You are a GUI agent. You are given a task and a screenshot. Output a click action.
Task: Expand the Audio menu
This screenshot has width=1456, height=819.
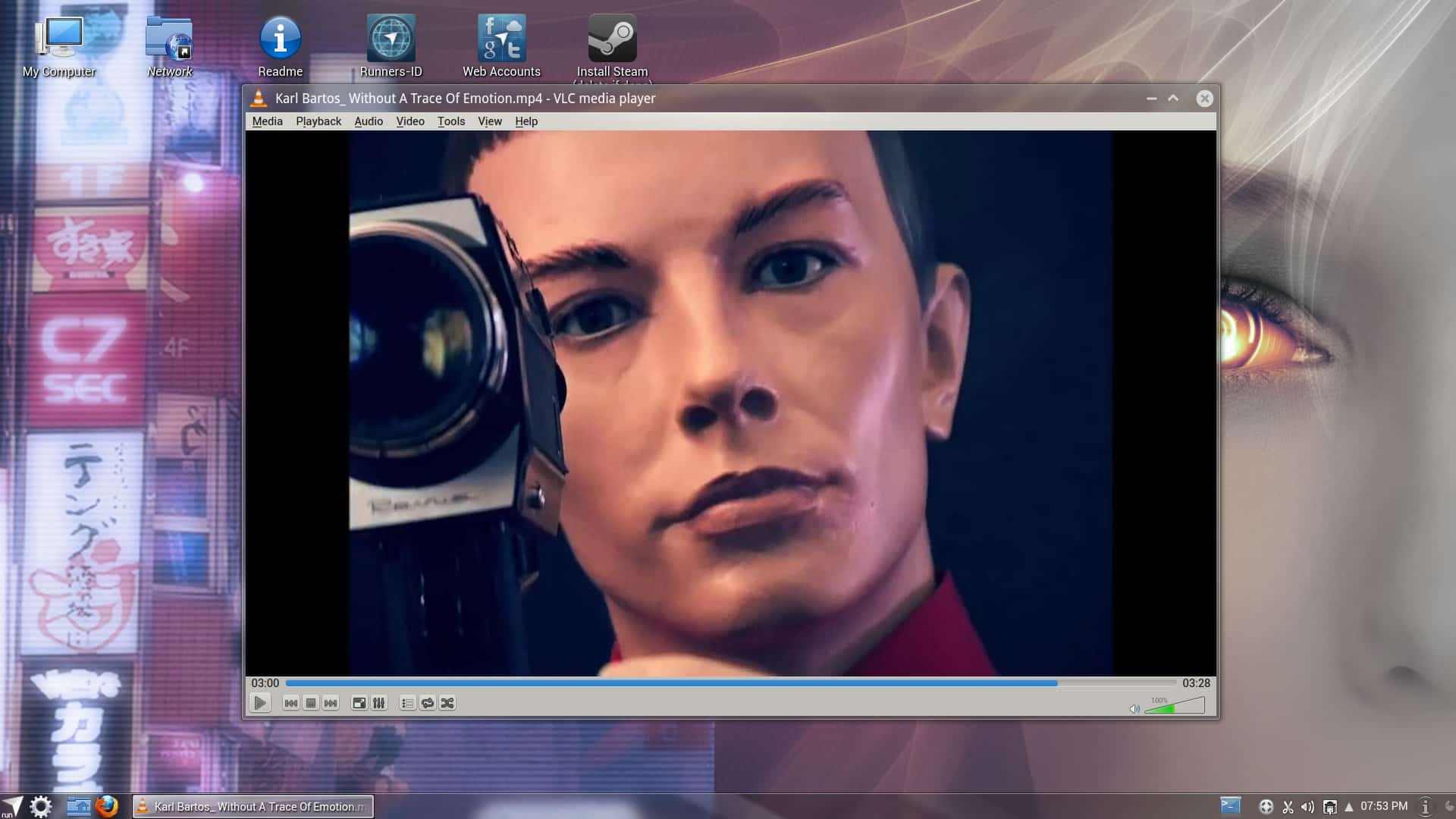pos(369,121)
